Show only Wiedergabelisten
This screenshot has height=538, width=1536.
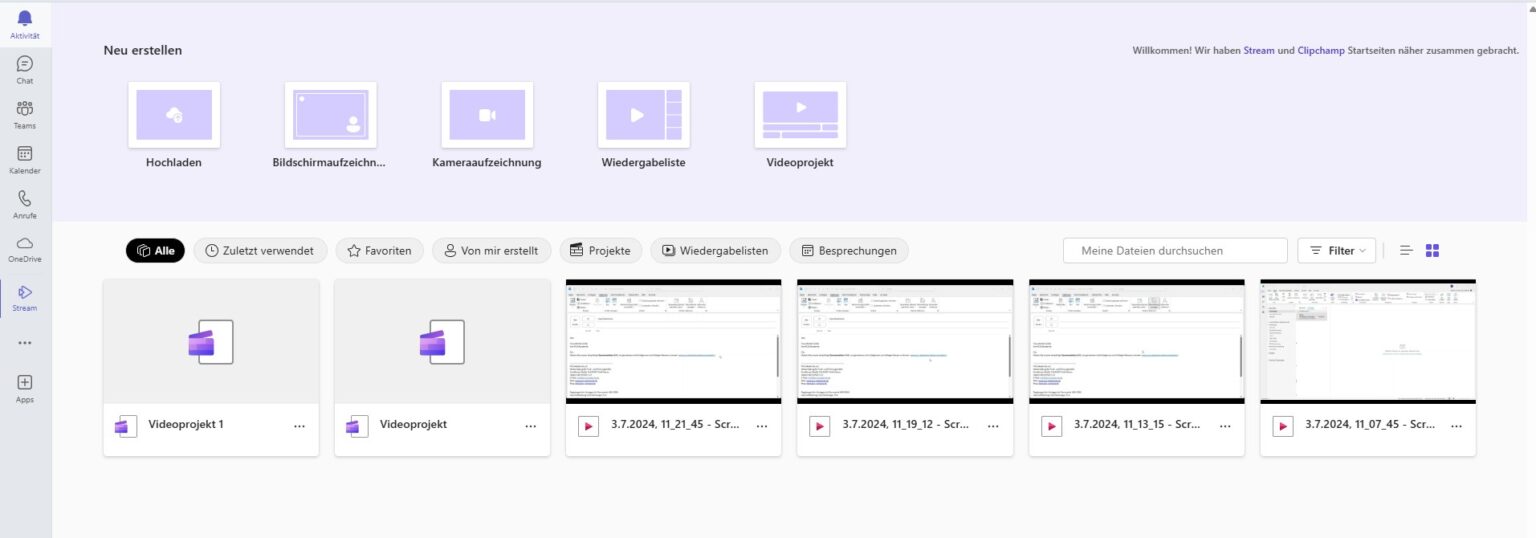pyautogui.click(x=715, y=251)
